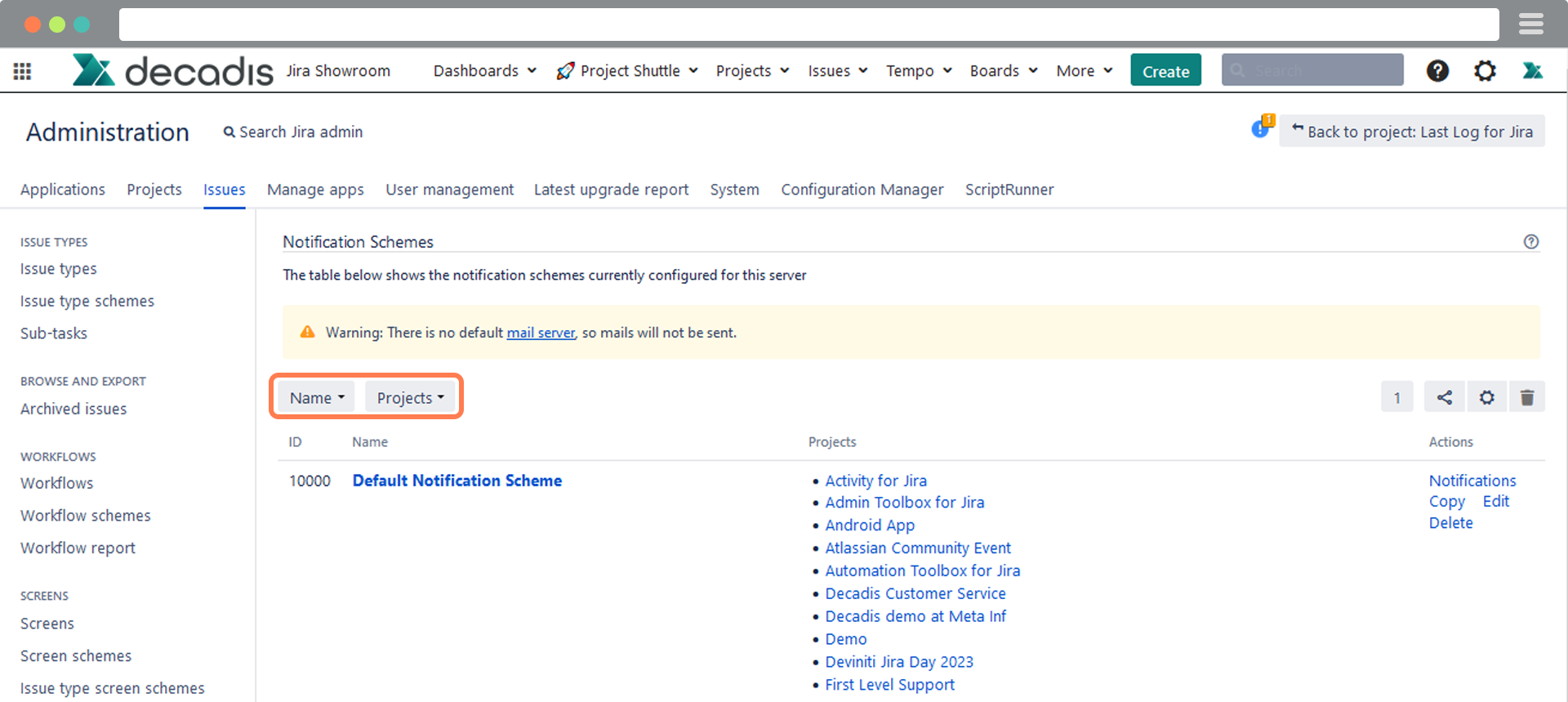
Task: Switch to the ScriptRunner tab
Action: click(1009, 190)
